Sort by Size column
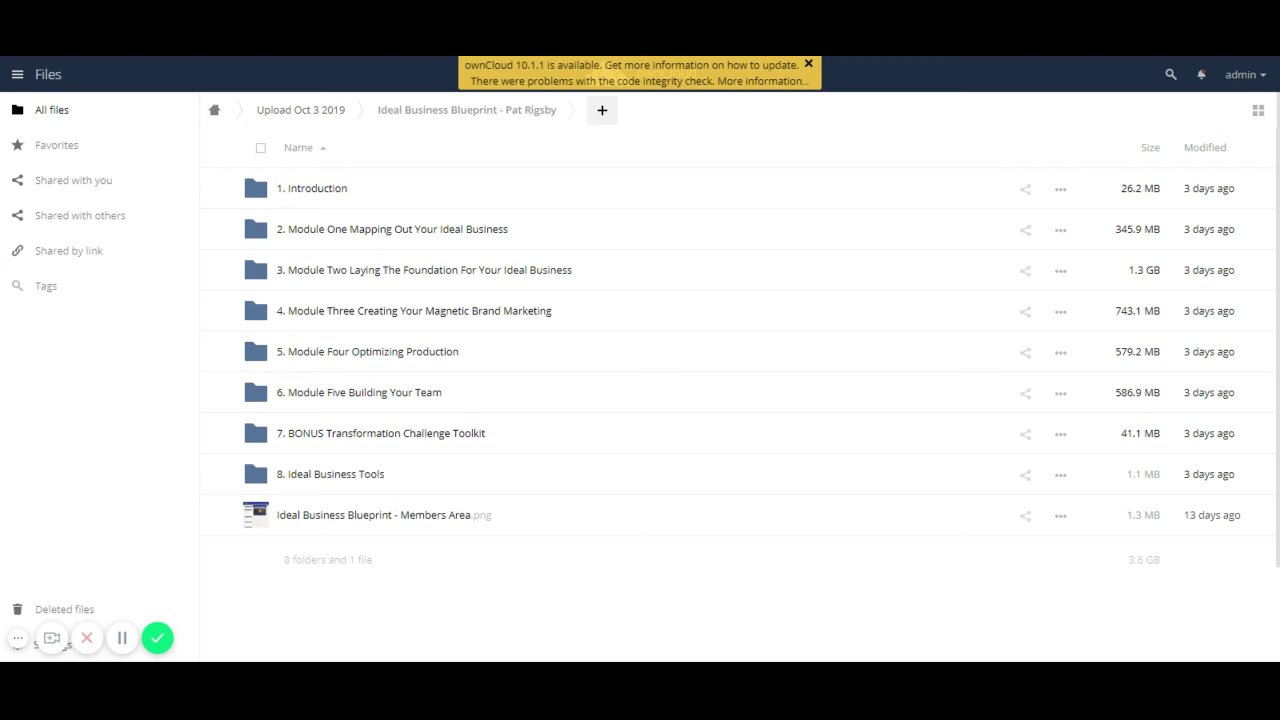 click(x=1150, y=147)
